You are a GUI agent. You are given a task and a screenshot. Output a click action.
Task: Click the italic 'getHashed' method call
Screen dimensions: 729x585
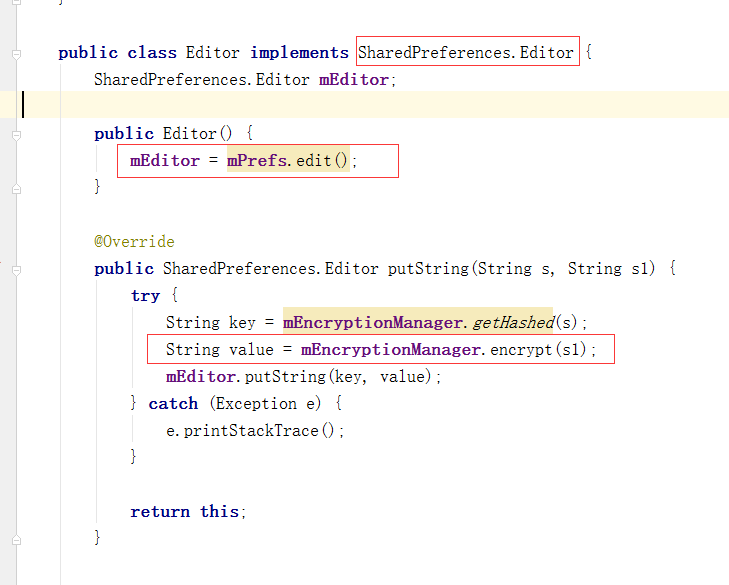click(513, 323)
